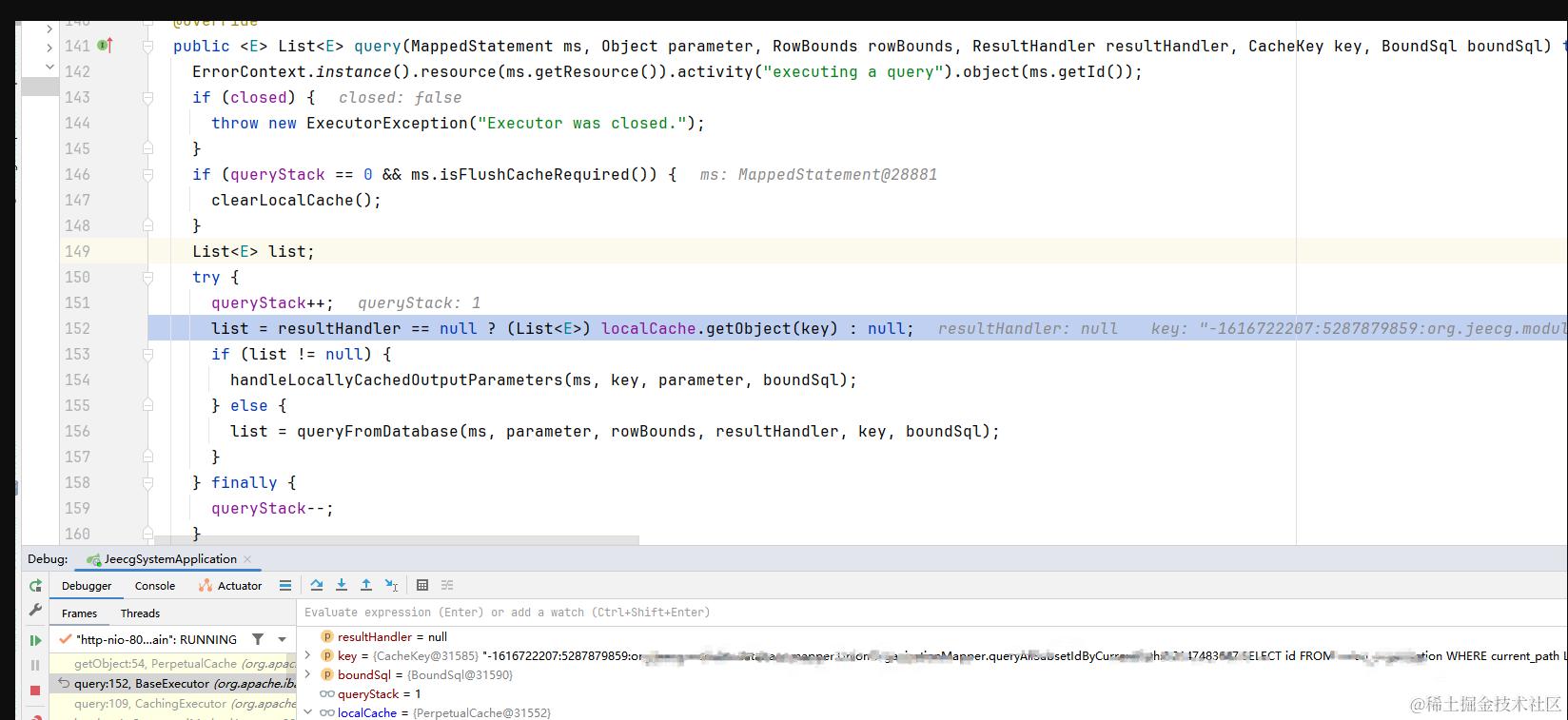Viewport: 1568px width, 720px height.
Task: Fold the try block at line 150
Action: pos(147,277)
